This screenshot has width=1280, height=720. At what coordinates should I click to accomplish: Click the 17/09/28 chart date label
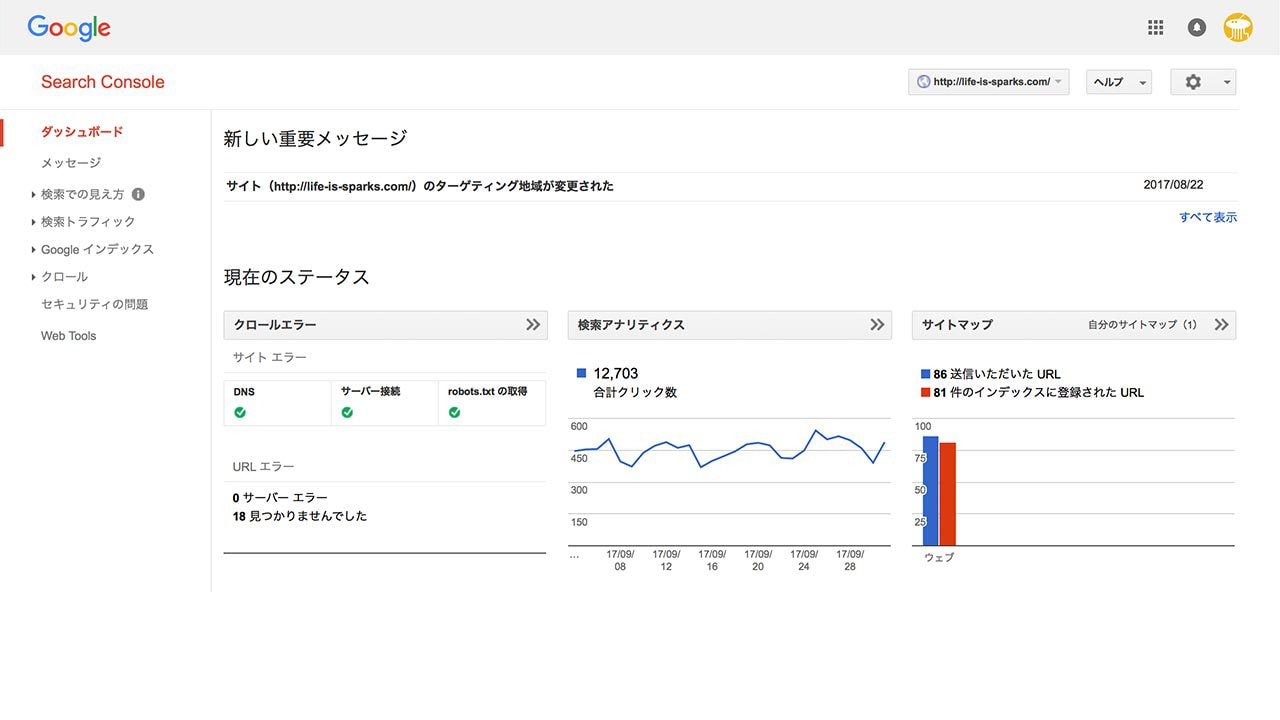[850, 560]
